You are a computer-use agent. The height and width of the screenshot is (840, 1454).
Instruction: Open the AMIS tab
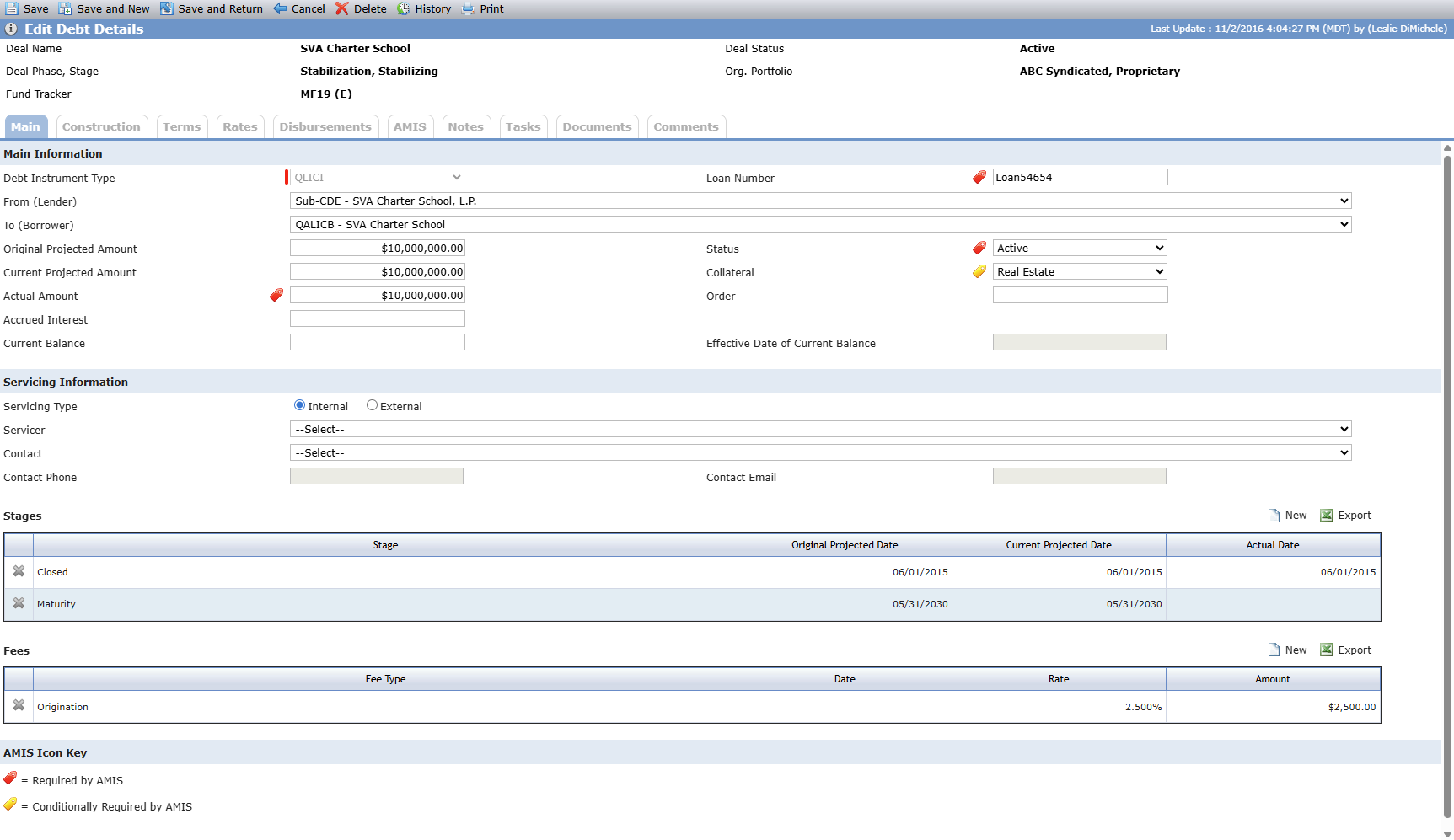[x=410, y=127]
